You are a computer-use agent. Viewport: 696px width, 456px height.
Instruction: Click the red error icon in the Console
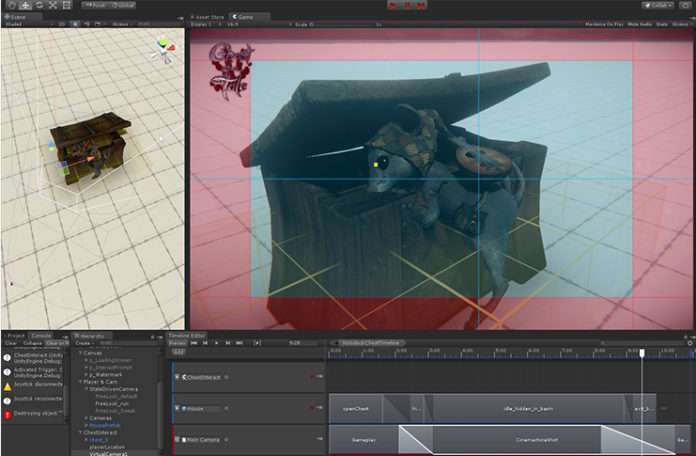(7, 412)
